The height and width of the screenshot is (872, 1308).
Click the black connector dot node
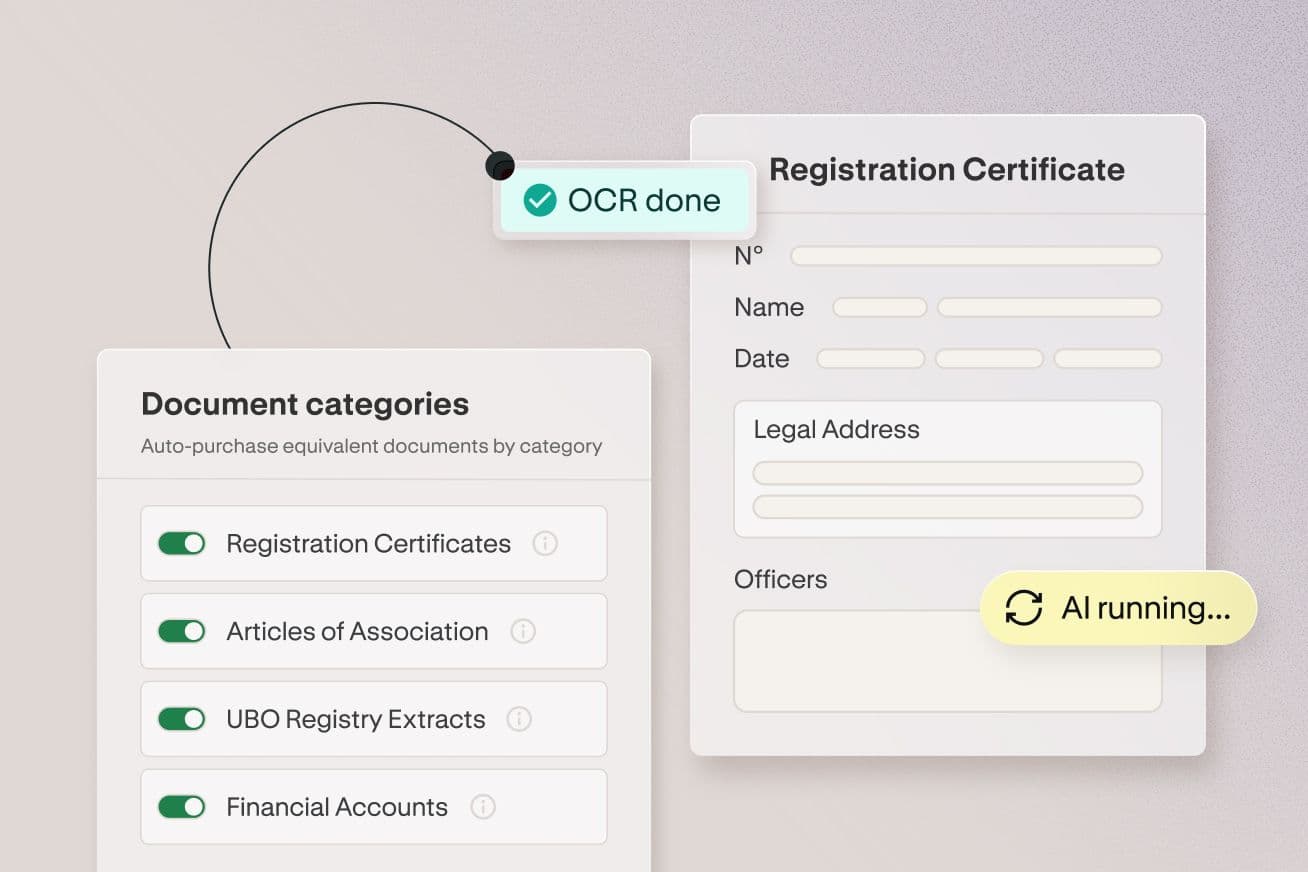(499, 165)
